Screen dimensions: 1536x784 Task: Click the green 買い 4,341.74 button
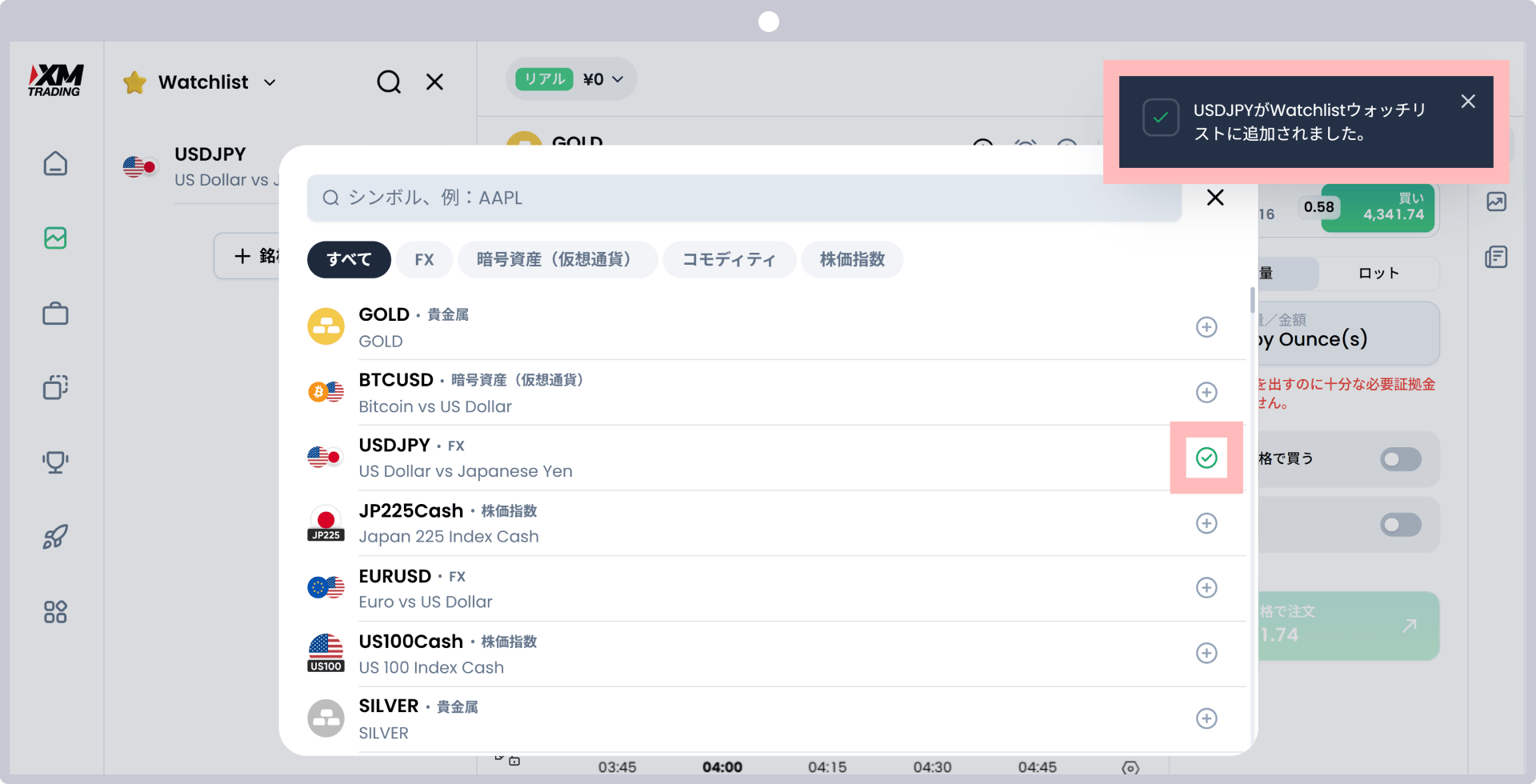tap(1378, 208)
